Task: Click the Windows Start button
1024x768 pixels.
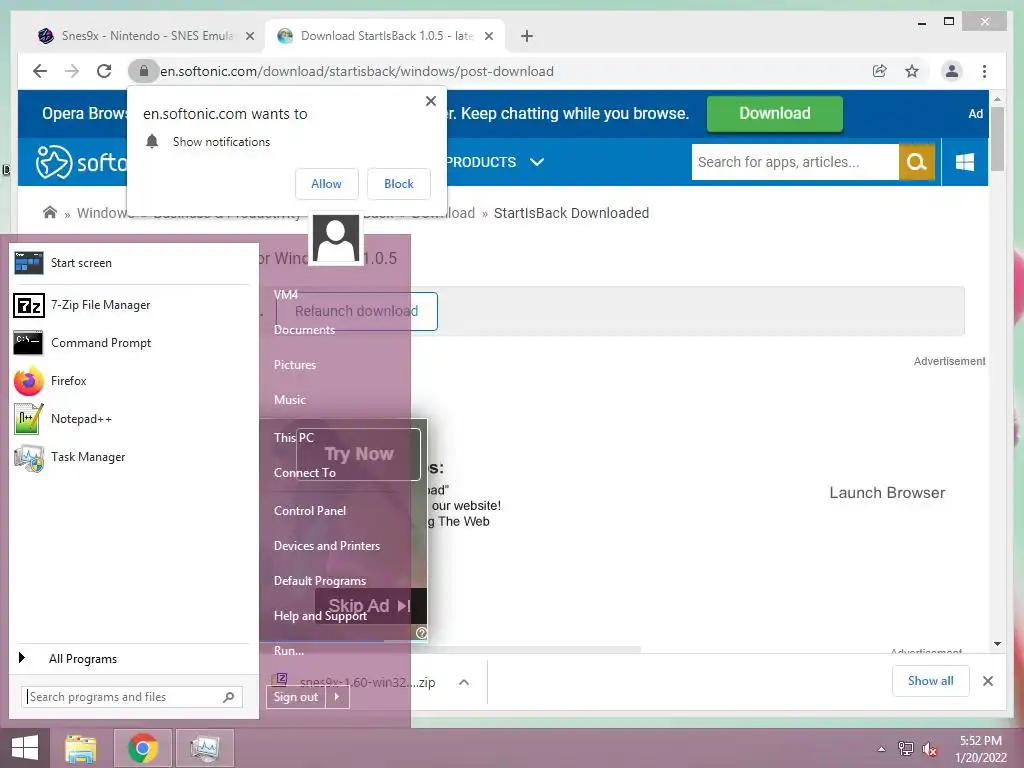Action: [25, 748]
